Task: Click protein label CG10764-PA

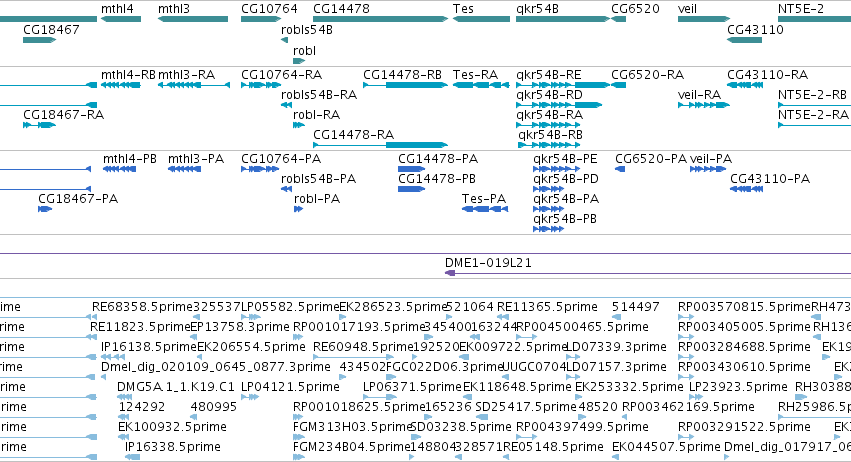Action: coord(281,159)
